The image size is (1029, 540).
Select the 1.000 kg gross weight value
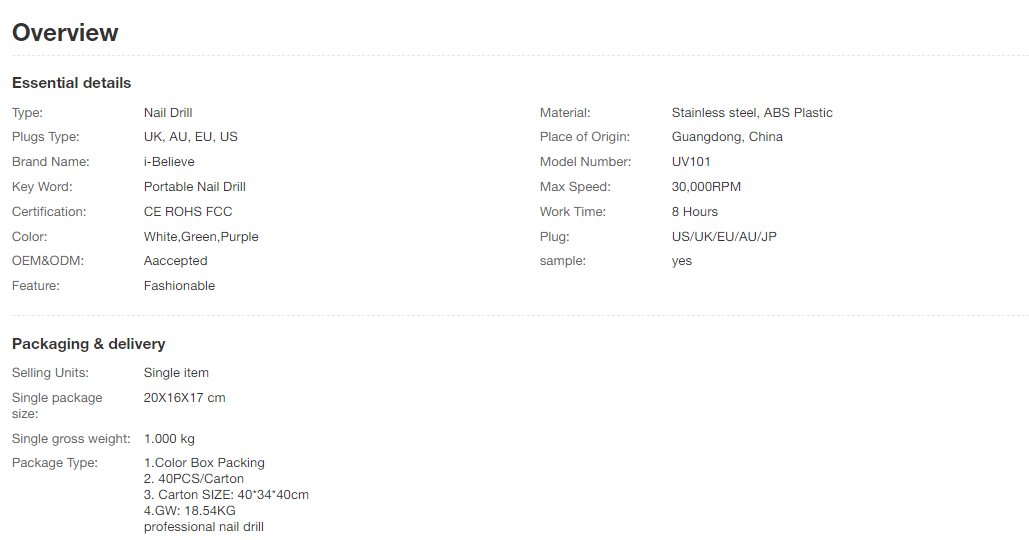click(169, 439)
